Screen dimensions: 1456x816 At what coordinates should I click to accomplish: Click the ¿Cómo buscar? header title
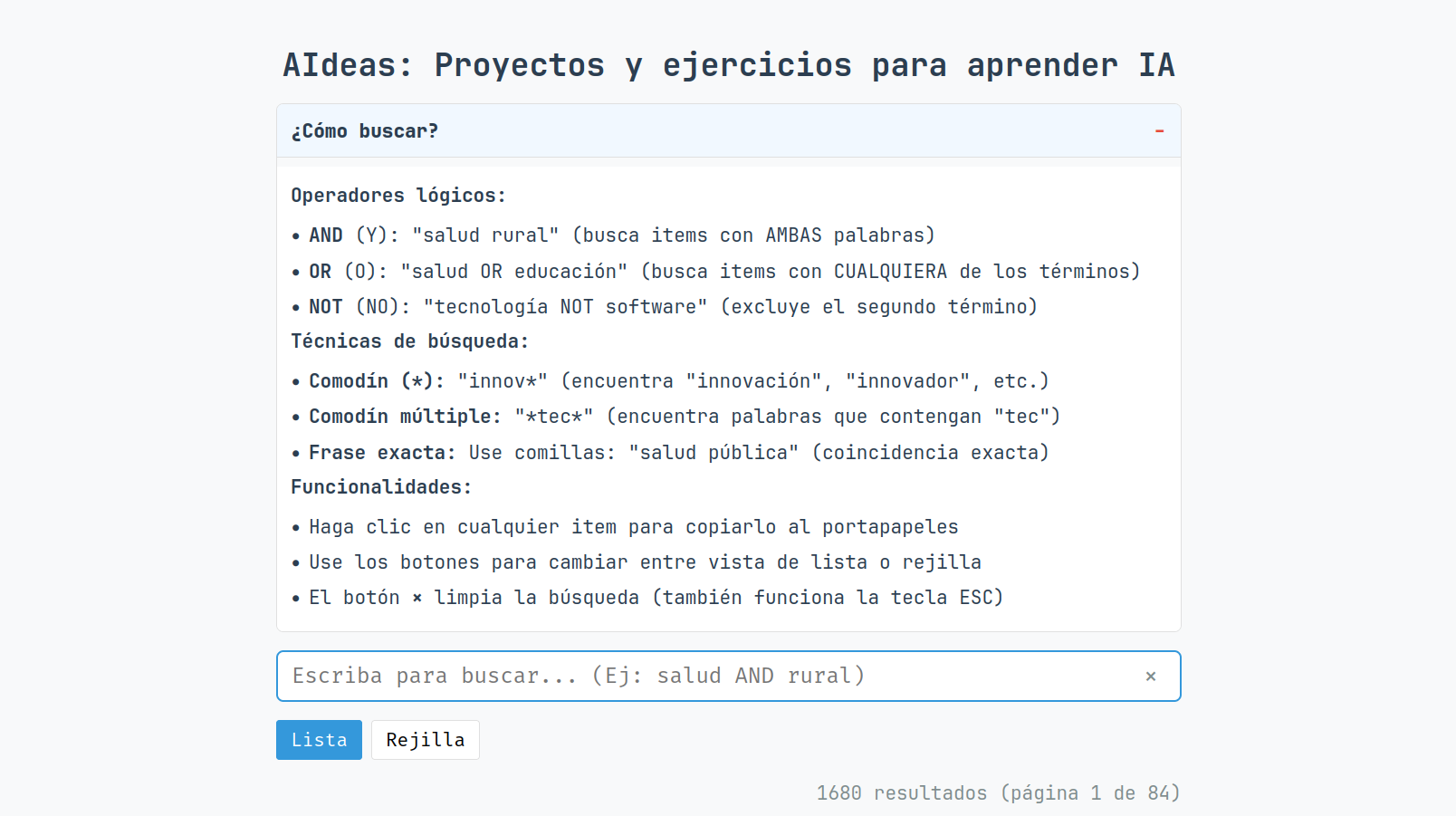[x=365, y=131]
